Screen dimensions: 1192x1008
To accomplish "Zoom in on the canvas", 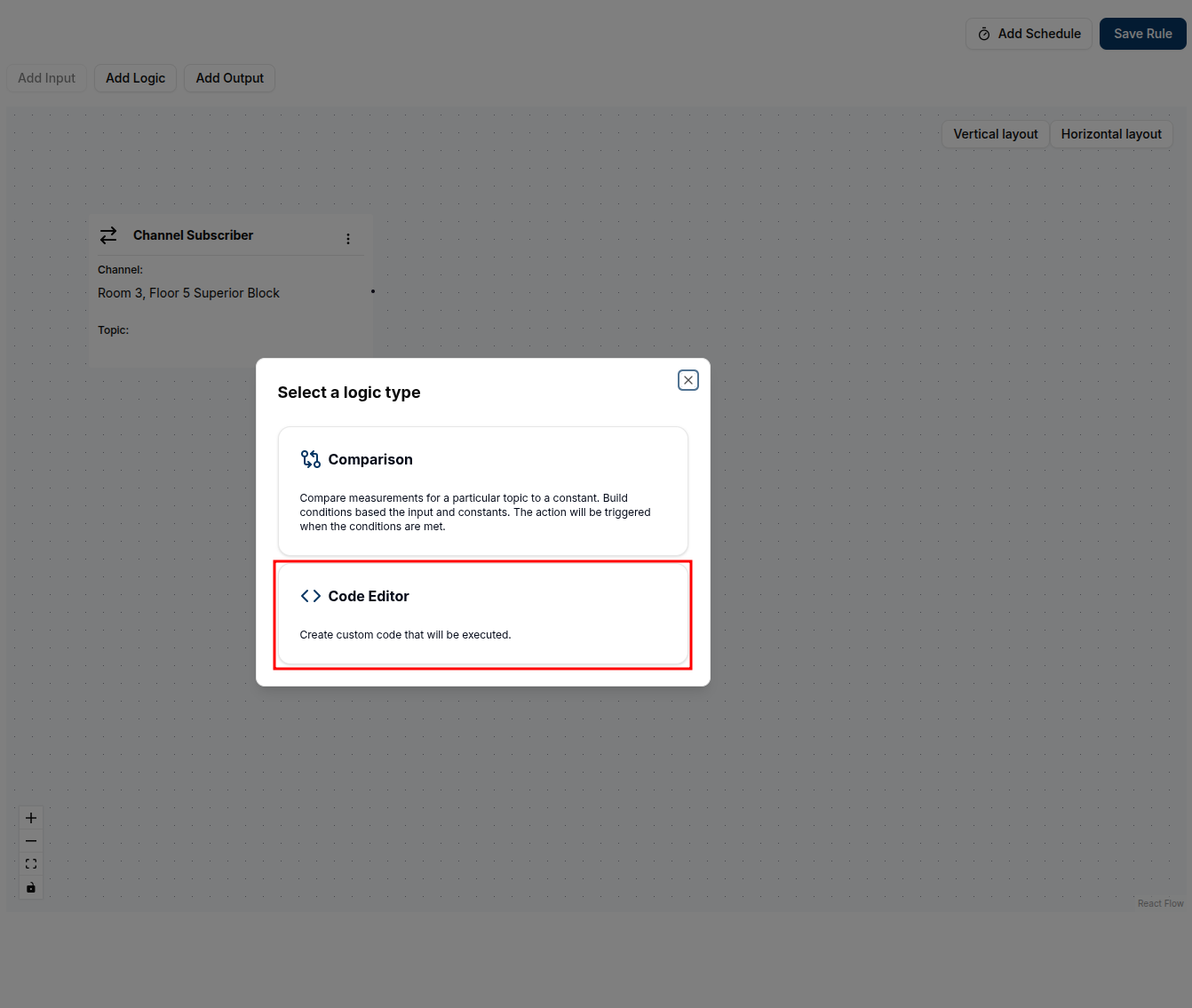I will tap(31, 818).
